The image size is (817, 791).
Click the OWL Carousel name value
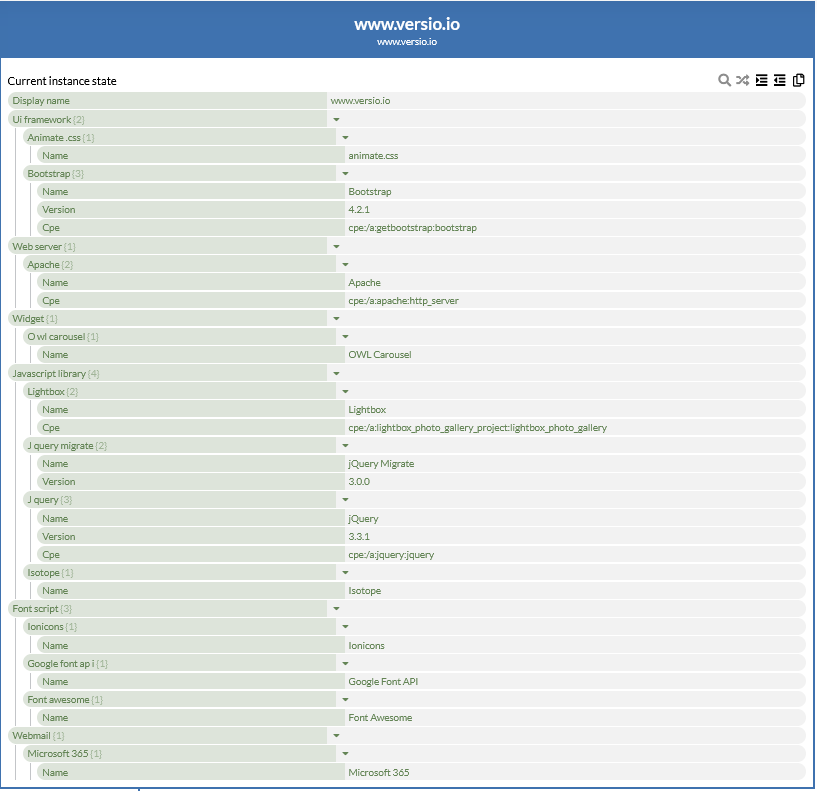point(380,355)
